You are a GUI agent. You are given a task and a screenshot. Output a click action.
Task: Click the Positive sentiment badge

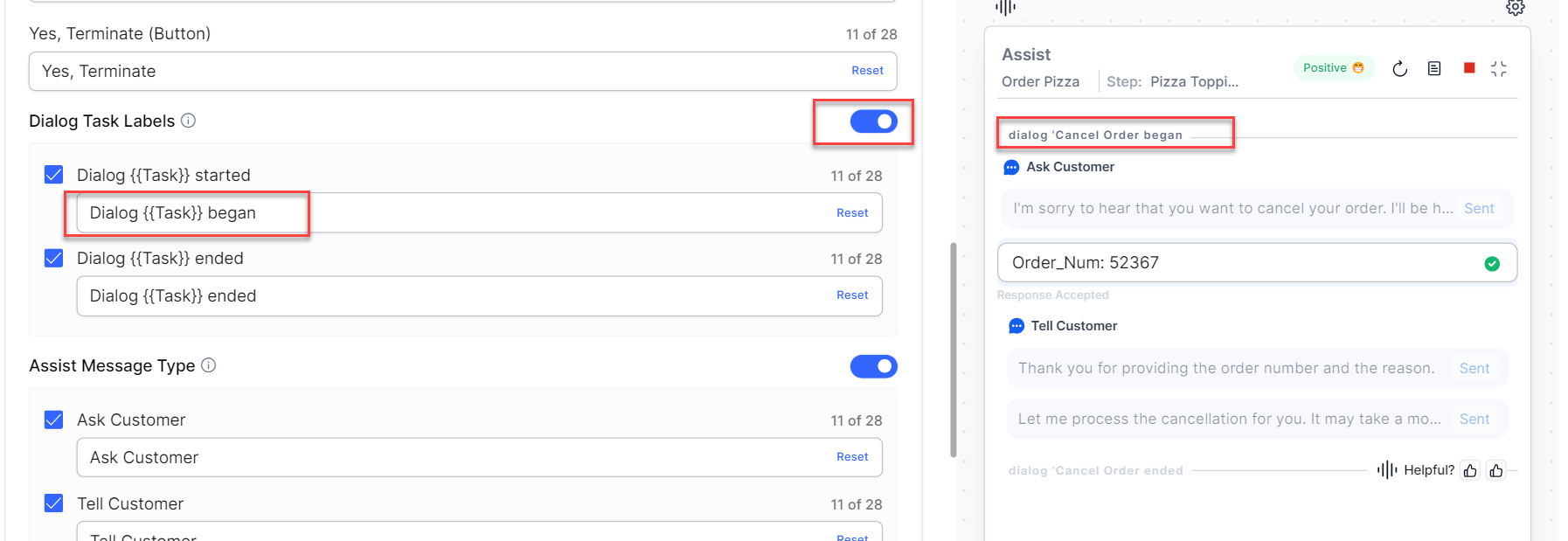coord(1333,68)
